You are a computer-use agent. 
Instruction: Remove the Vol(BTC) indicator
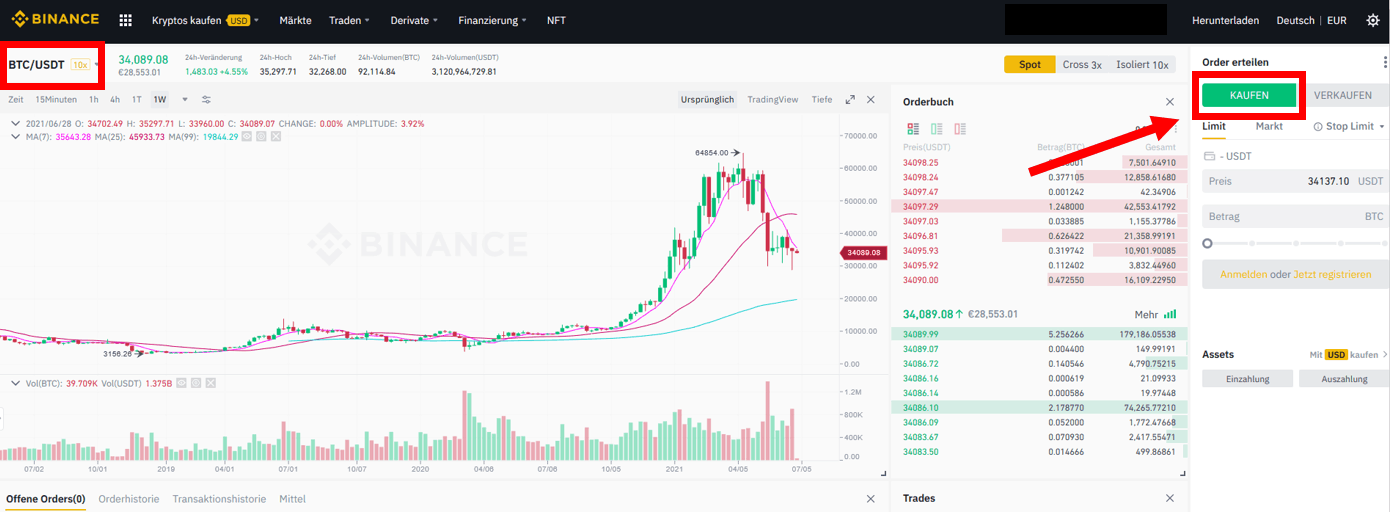209,382
